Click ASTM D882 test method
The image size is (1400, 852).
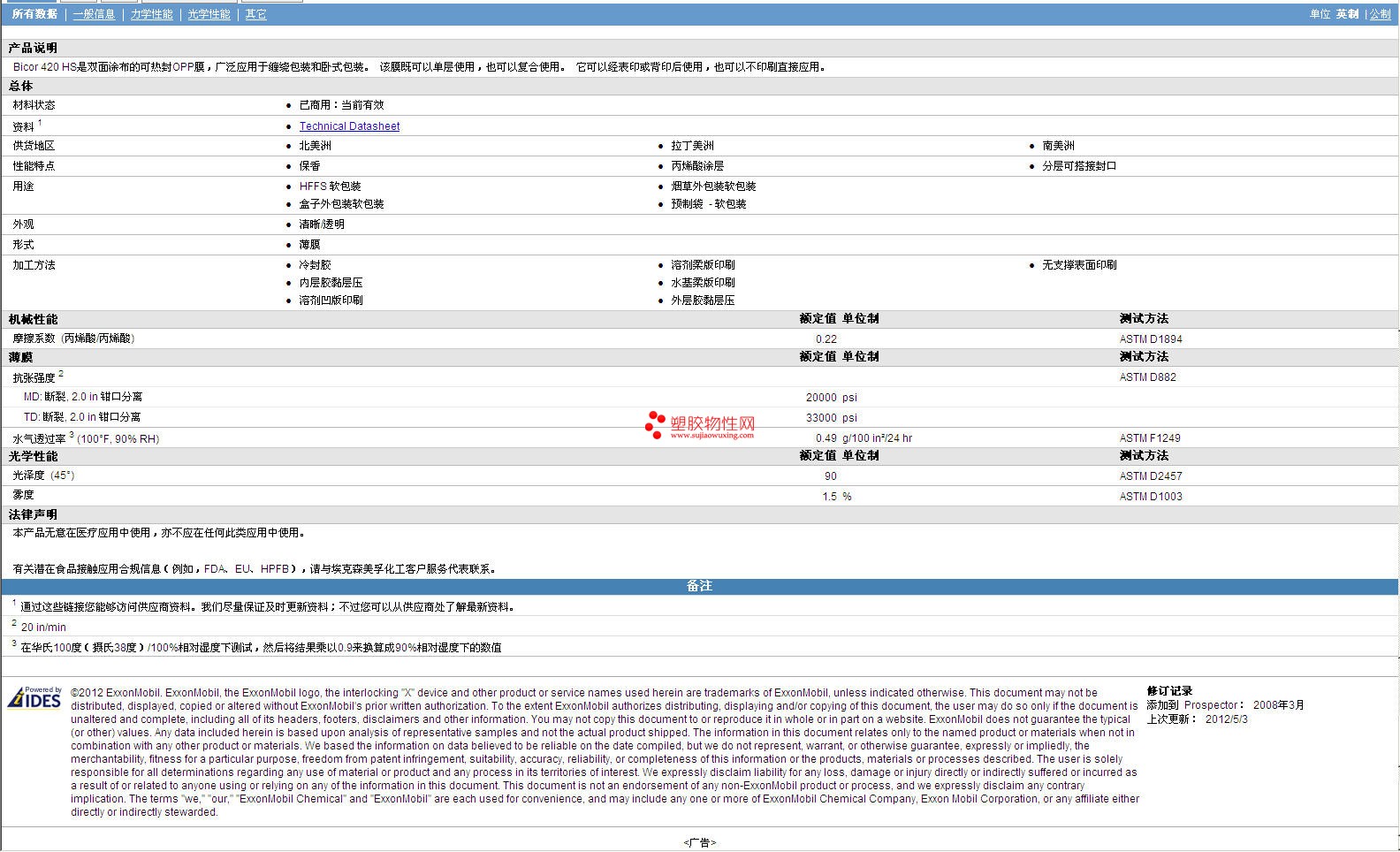(1147, 377)
